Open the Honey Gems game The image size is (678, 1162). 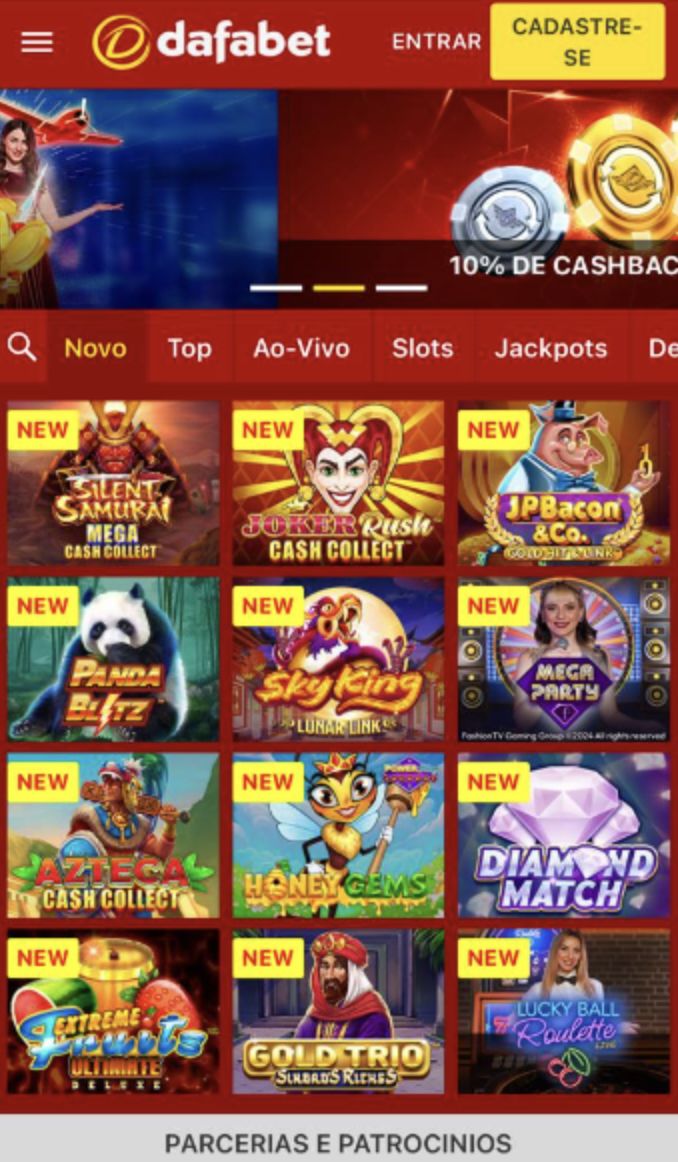[339, 835]
